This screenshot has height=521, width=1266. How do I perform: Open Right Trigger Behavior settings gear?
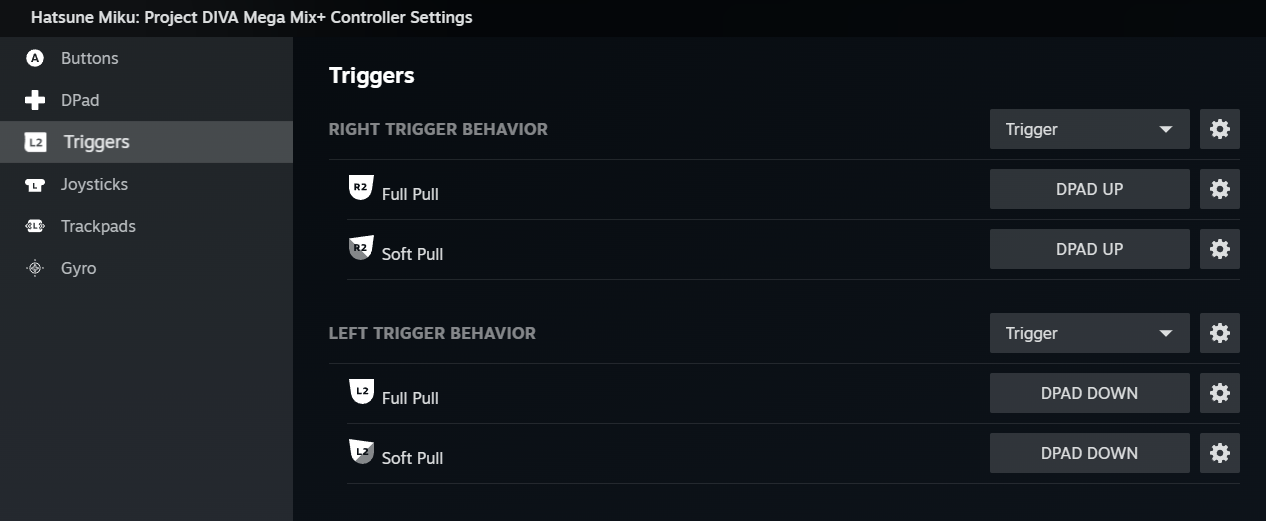coord(1219,129)
